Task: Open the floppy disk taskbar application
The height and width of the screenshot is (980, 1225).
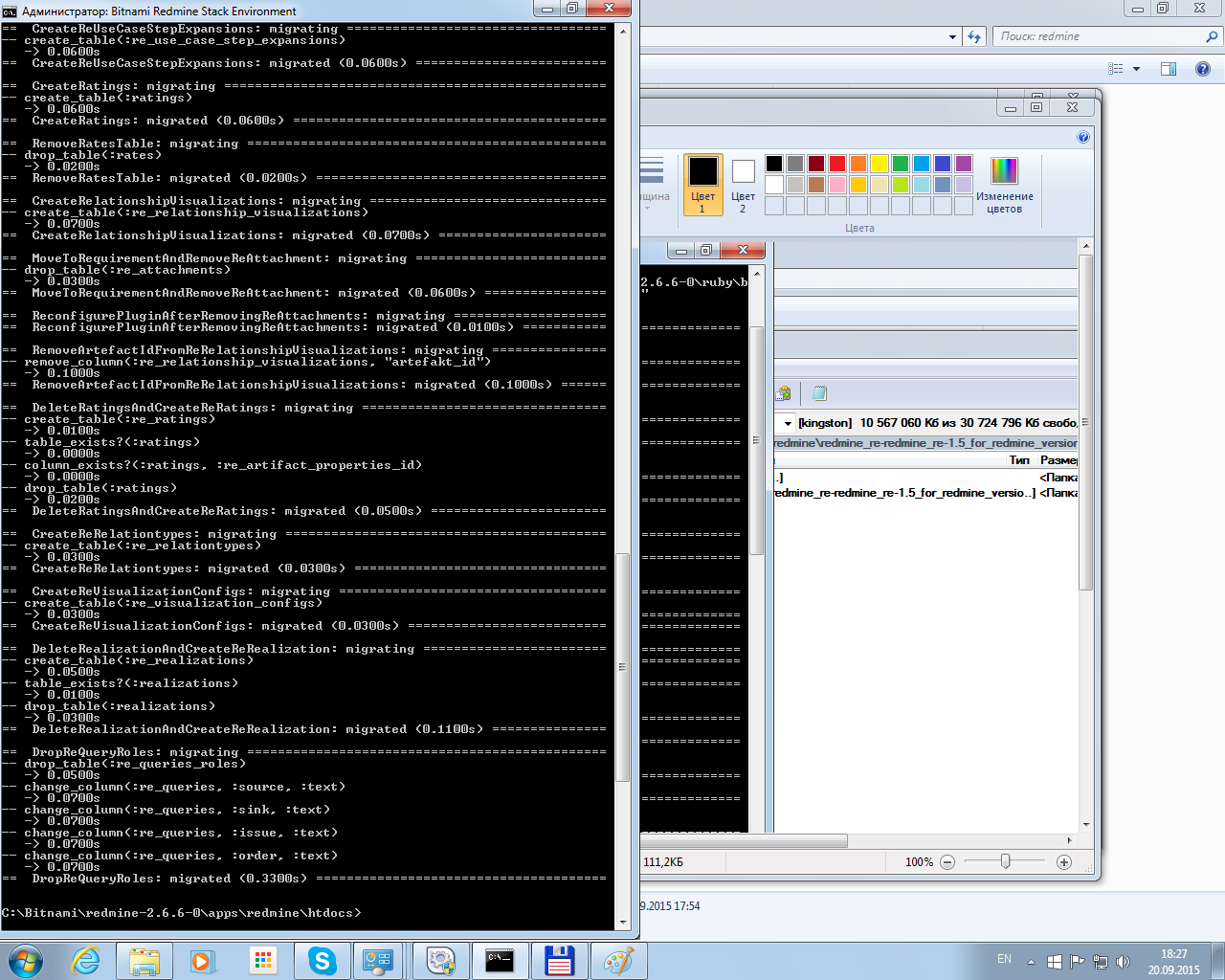Action: [559, 961]
